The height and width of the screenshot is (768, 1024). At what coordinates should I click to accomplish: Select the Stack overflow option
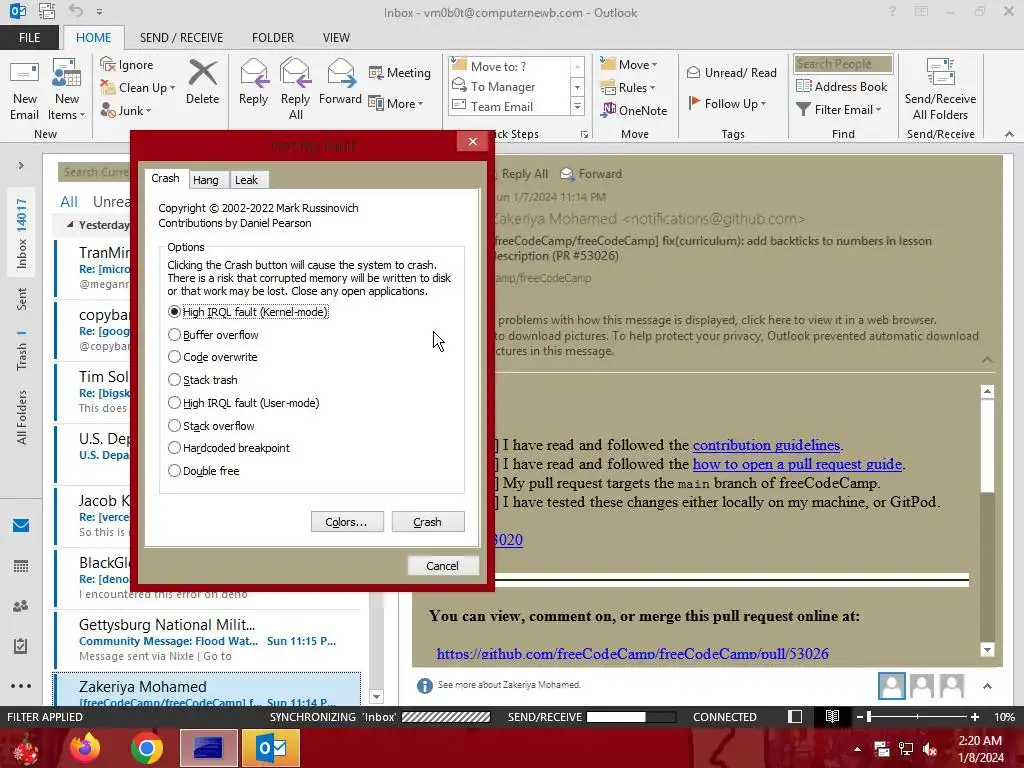pyautogui.click(x=212, y=425)
